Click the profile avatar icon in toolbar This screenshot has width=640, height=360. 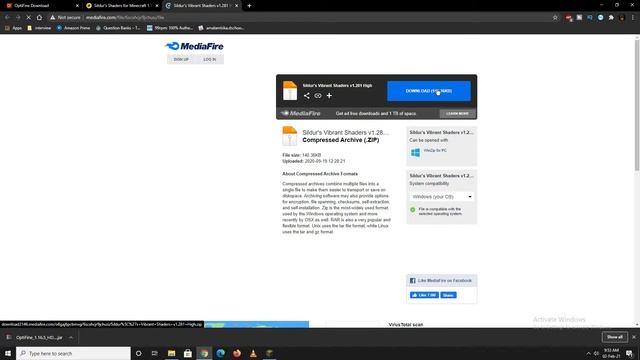click(622, 18)
